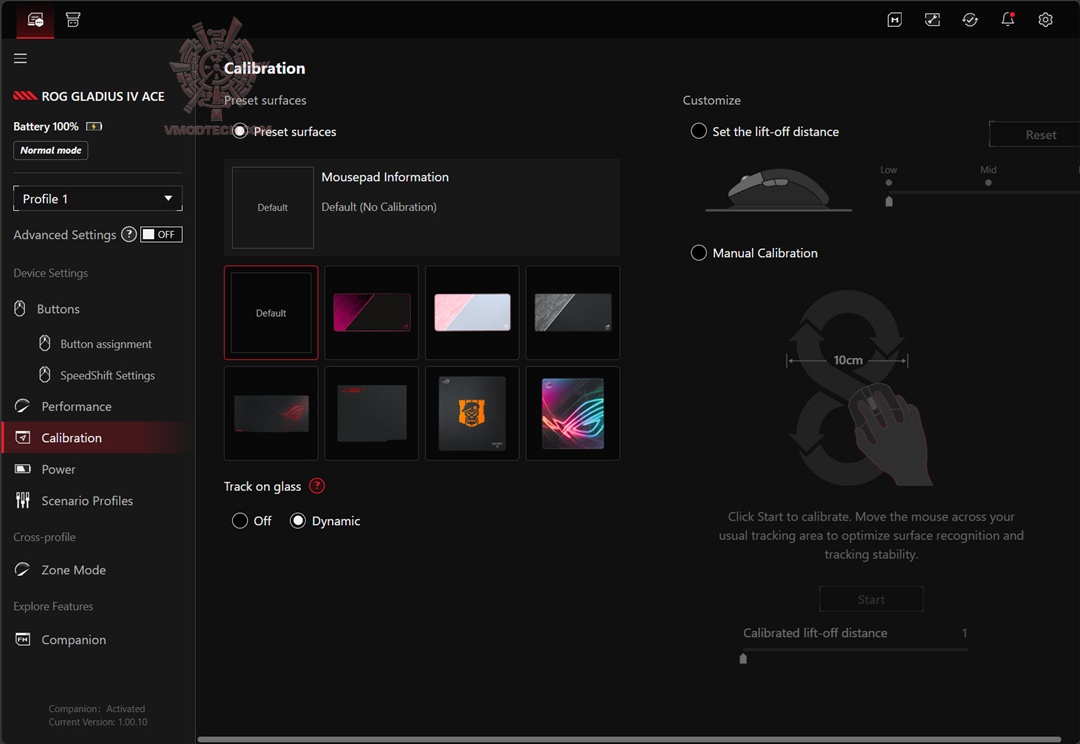Click the Battery 100% label

coord(45,126)
